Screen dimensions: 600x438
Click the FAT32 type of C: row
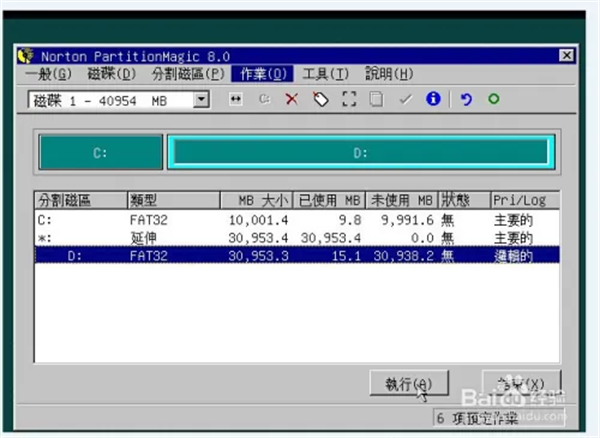(x=149, y=220)
